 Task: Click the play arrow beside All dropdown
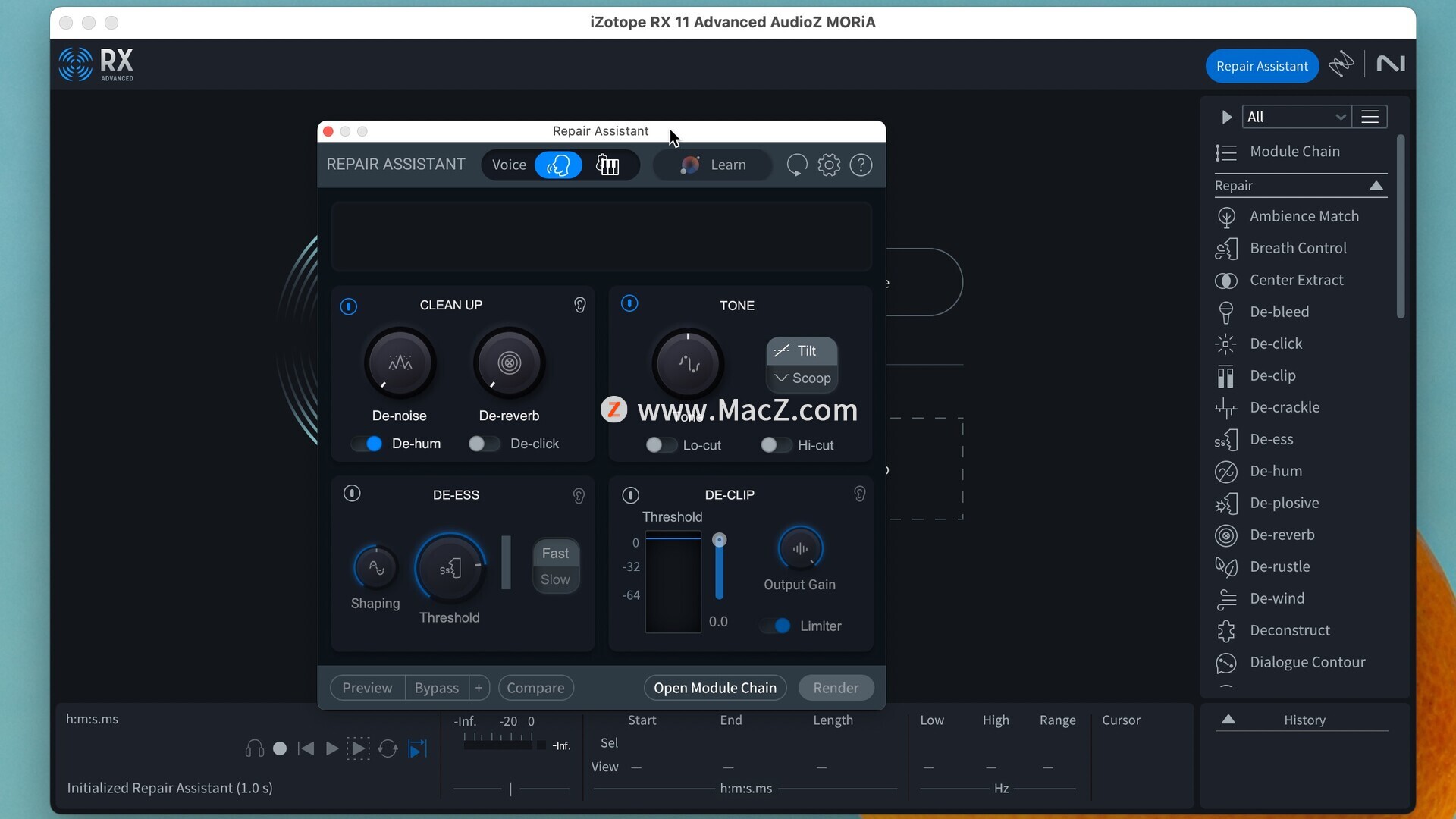[x=1226, y=117]
